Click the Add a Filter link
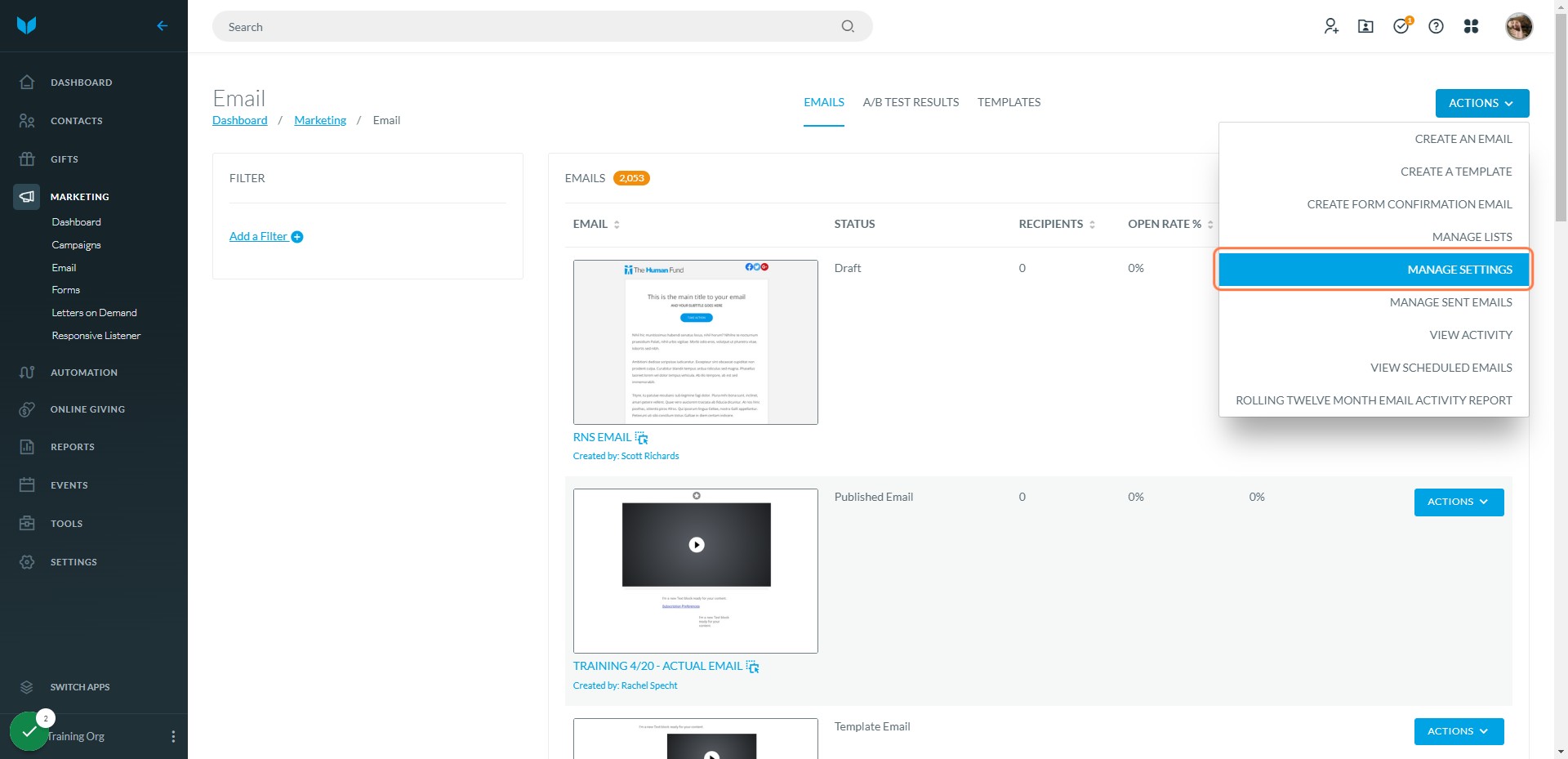1568x759 pixels. tap(258, 236)
